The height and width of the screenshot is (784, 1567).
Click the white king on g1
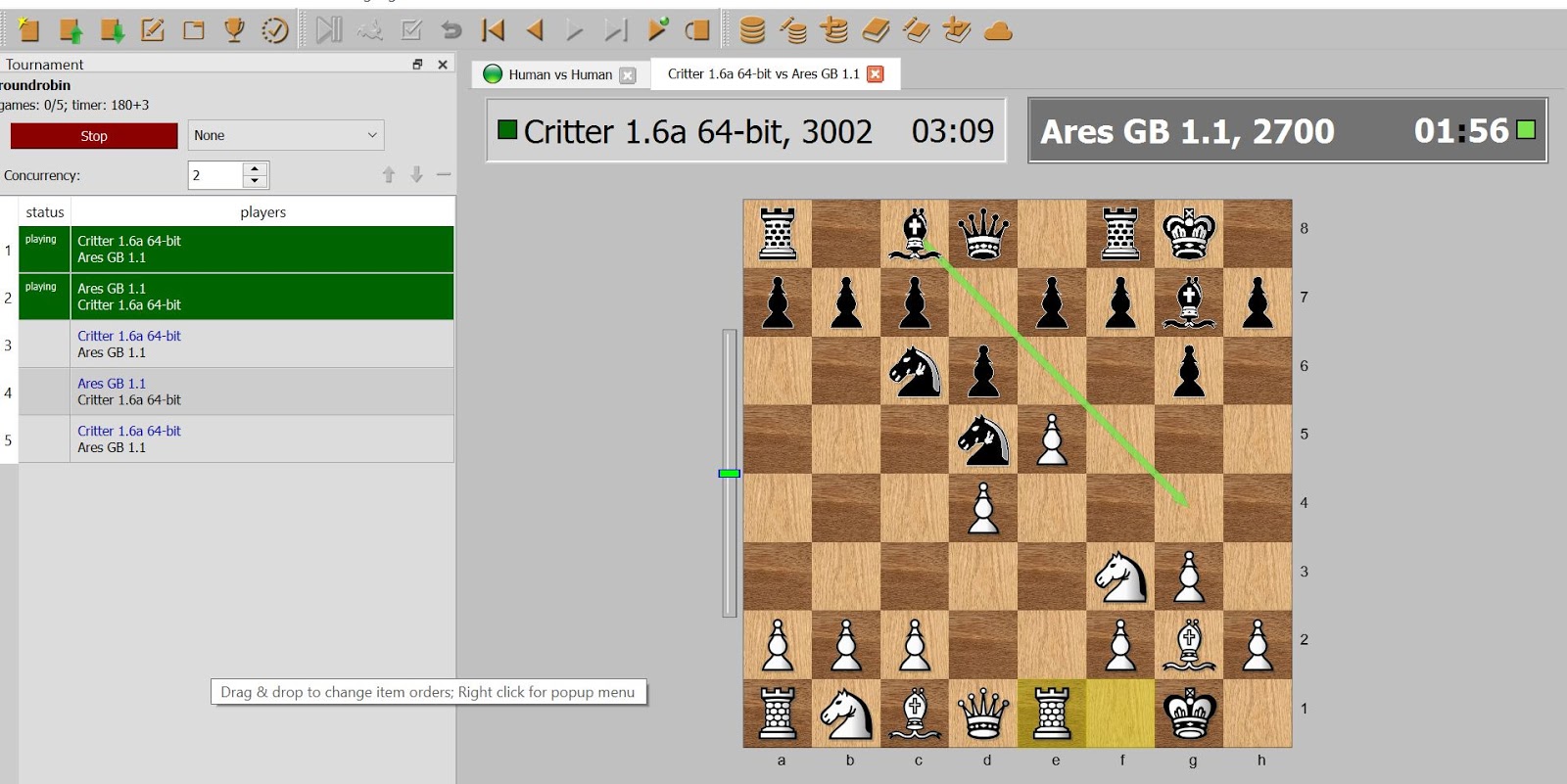pyautogui.click(x=1189, y=714)
